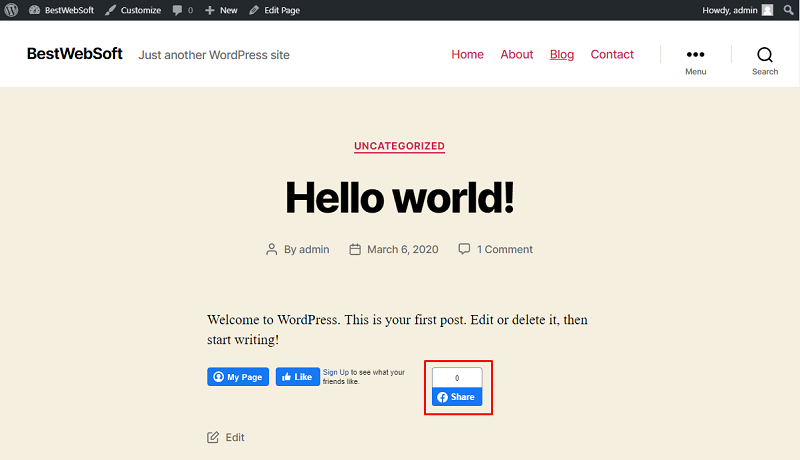Open the WordPress logo menu

coord(11,10)
